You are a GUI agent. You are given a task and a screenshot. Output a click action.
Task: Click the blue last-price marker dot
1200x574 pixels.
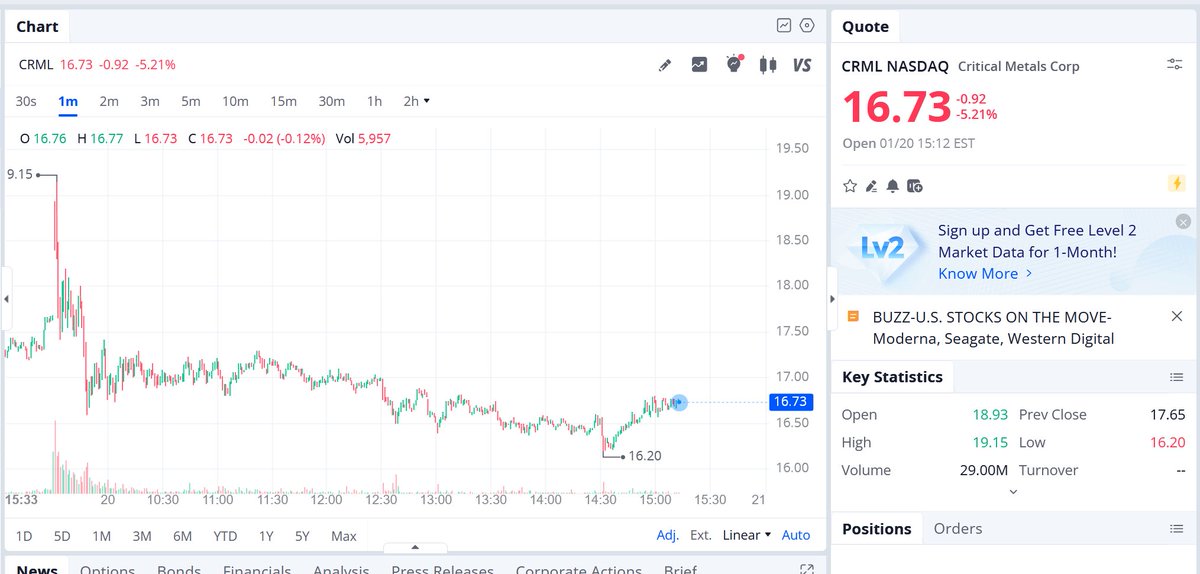tap(680, 402)
